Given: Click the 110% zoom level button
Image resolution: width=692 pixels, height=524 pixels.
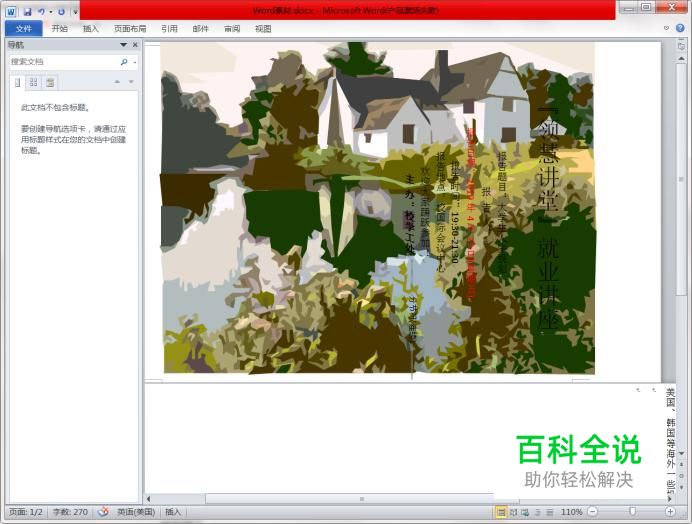Looking at the screenshot, I should pyautogui.click(x=572, y=512).
